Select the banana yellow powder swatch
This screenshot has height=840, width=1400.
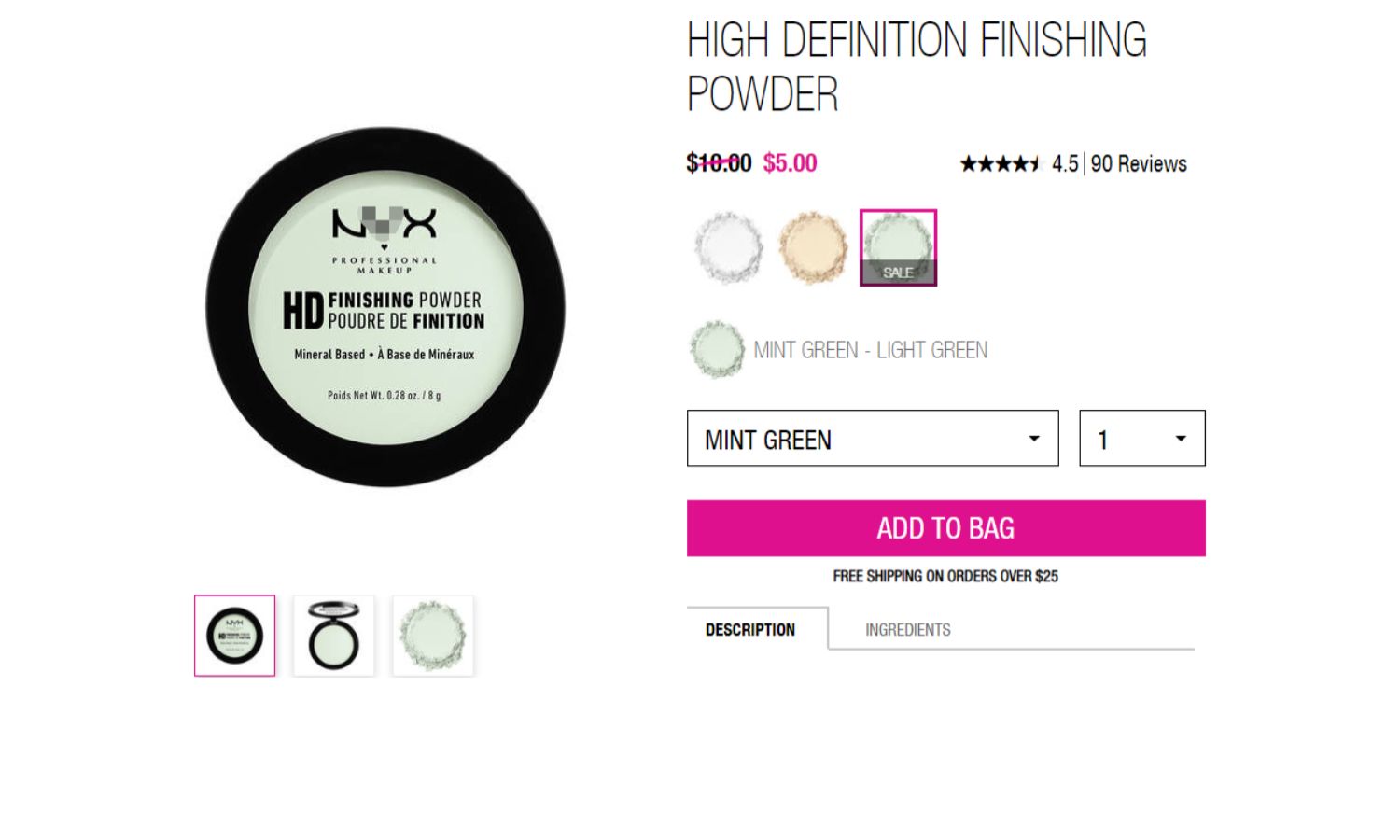point(813,247)
